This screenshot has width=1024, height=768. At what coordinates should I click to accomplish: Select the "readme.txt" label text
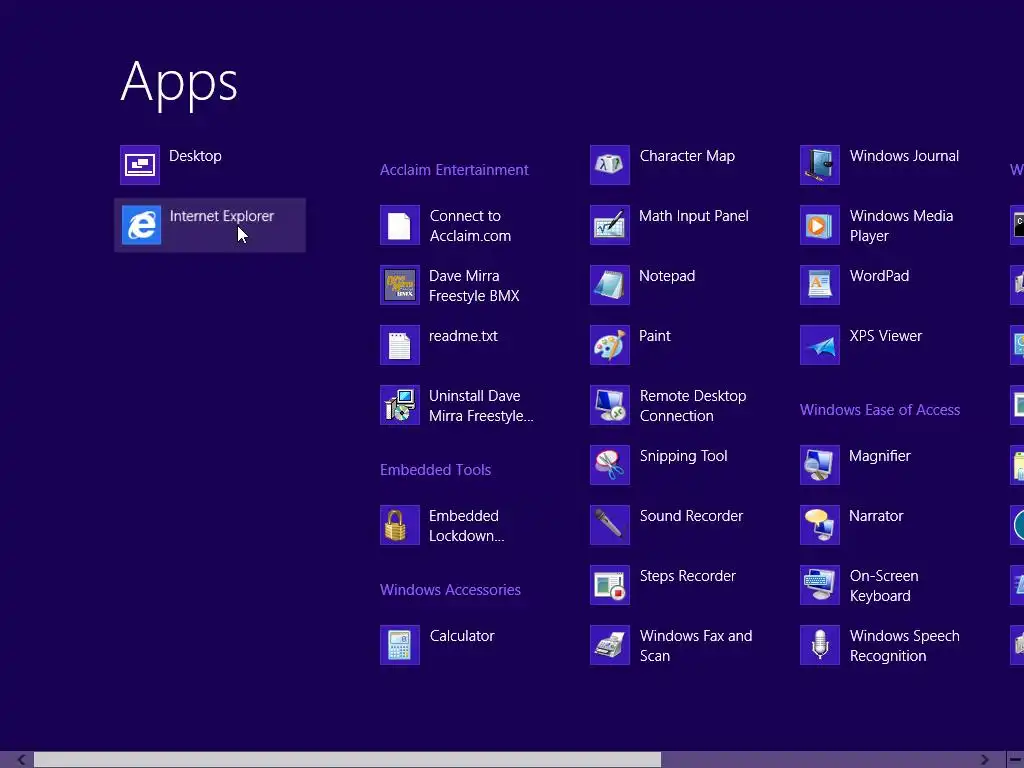point(463,336)
